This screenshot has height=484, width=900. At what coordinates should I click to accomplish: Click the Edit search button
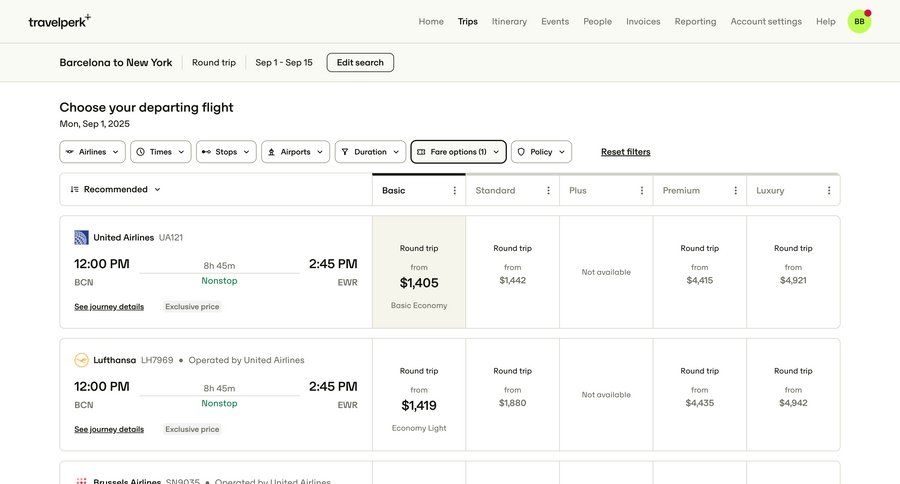[x=360, y=62]
